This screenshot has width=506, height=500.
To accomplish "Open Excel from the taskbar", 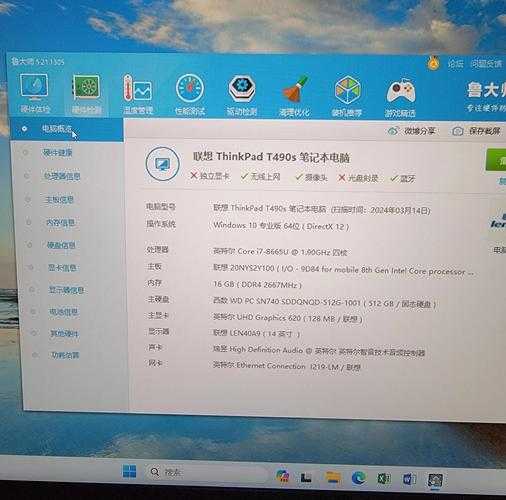I will pyautogui.click(x=384, y=479).
